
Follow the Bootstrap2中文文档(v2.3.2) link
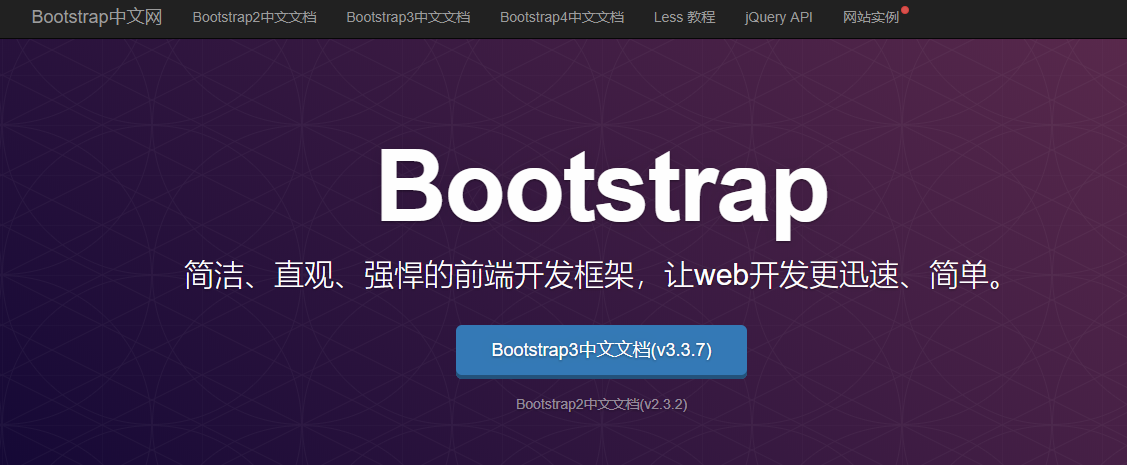tap(602, 404)
